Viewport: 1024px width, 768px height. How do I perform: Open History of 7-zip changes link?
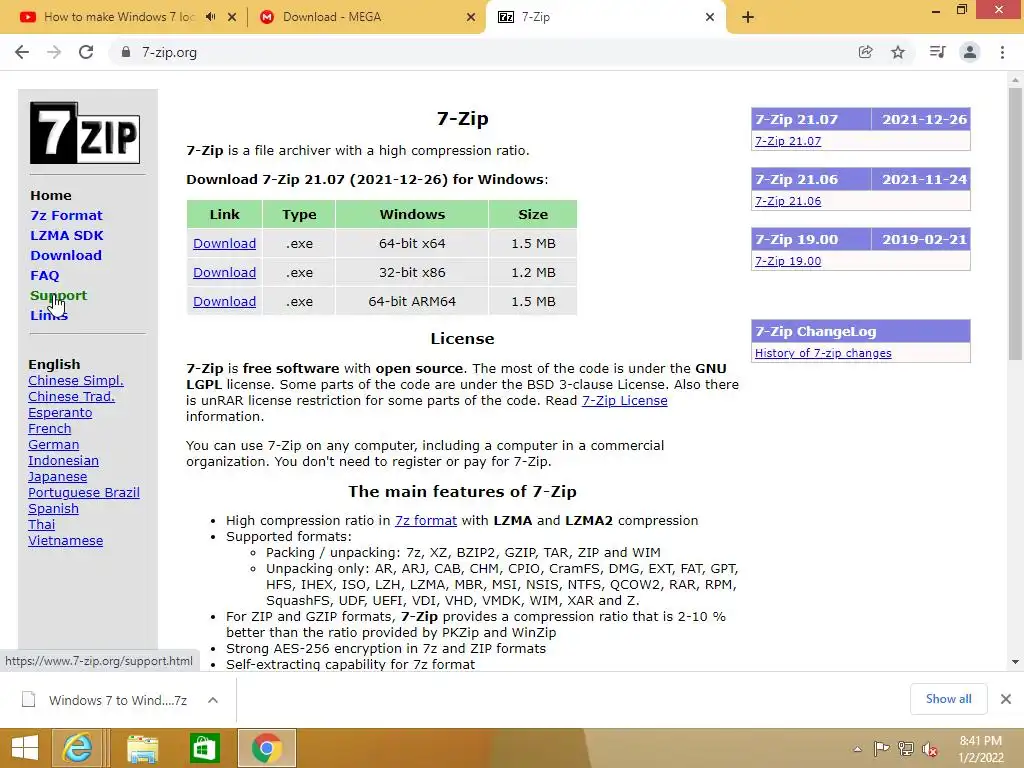coord(823,353)
